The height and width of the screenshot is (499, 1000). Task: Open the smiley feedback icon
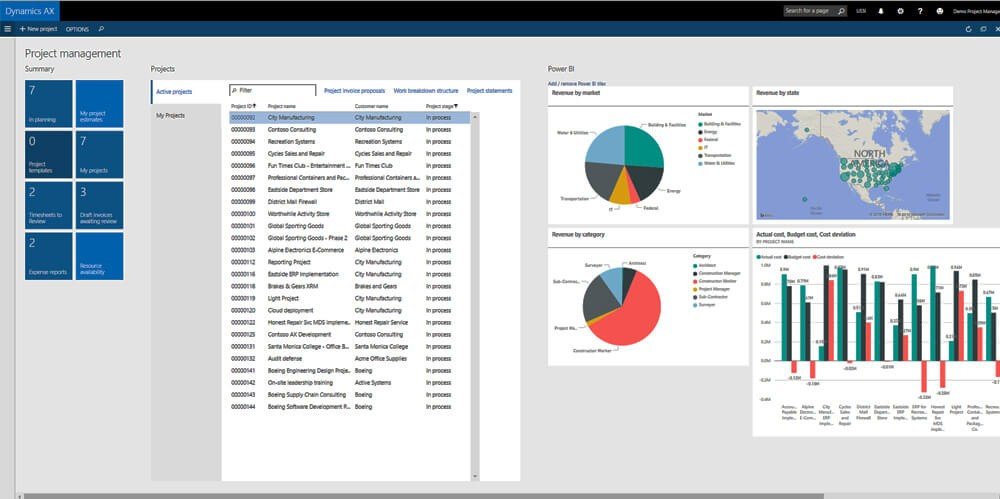939,11
